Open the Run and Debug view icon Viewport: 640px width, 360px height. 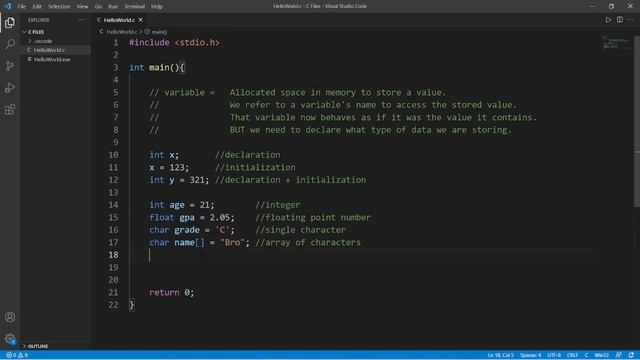click(10, 88)
